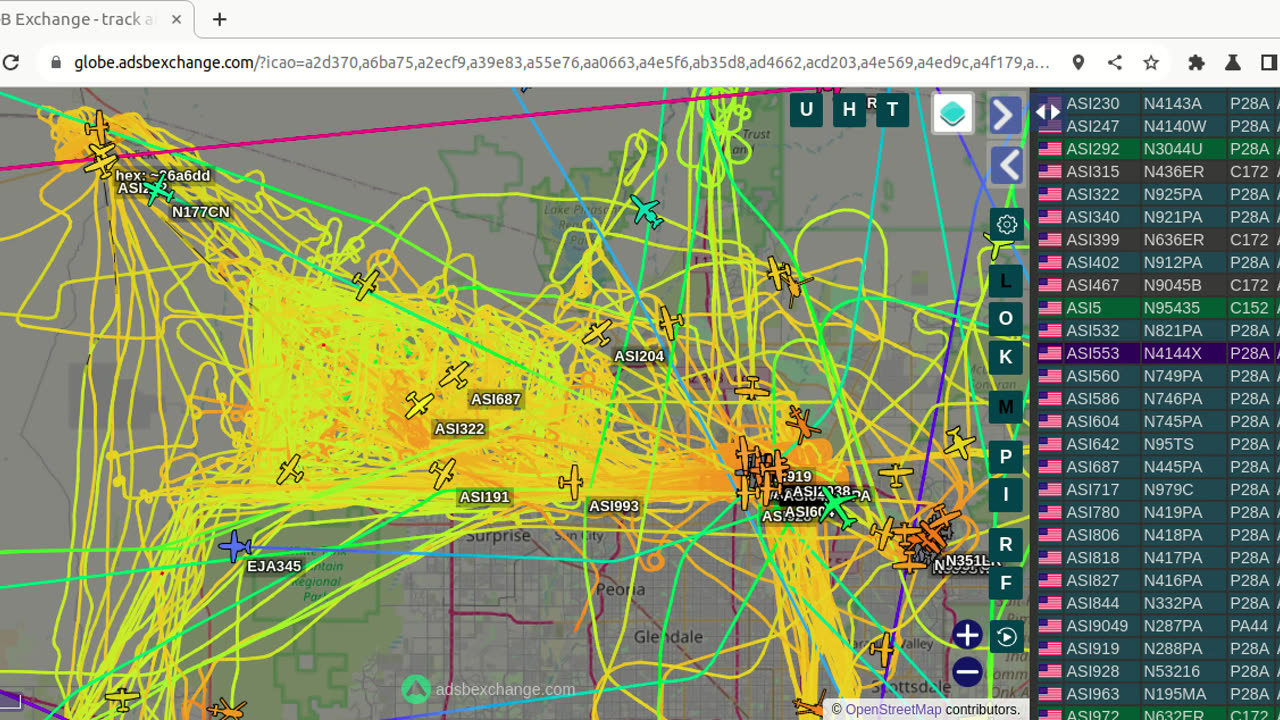Open Chrome Labs flask icon
Screen dimensions: 1280x720
point(1232,62)
